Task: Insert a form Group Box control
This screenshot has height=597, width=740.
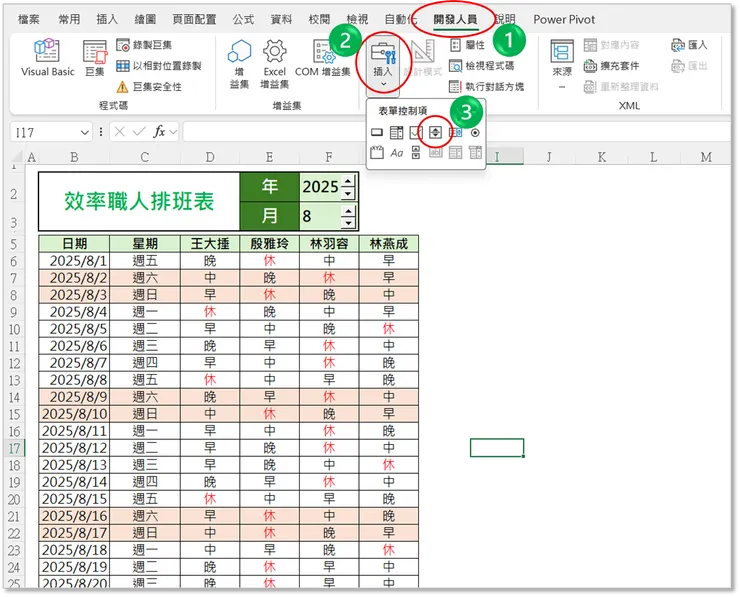Action: pos(377,152)
